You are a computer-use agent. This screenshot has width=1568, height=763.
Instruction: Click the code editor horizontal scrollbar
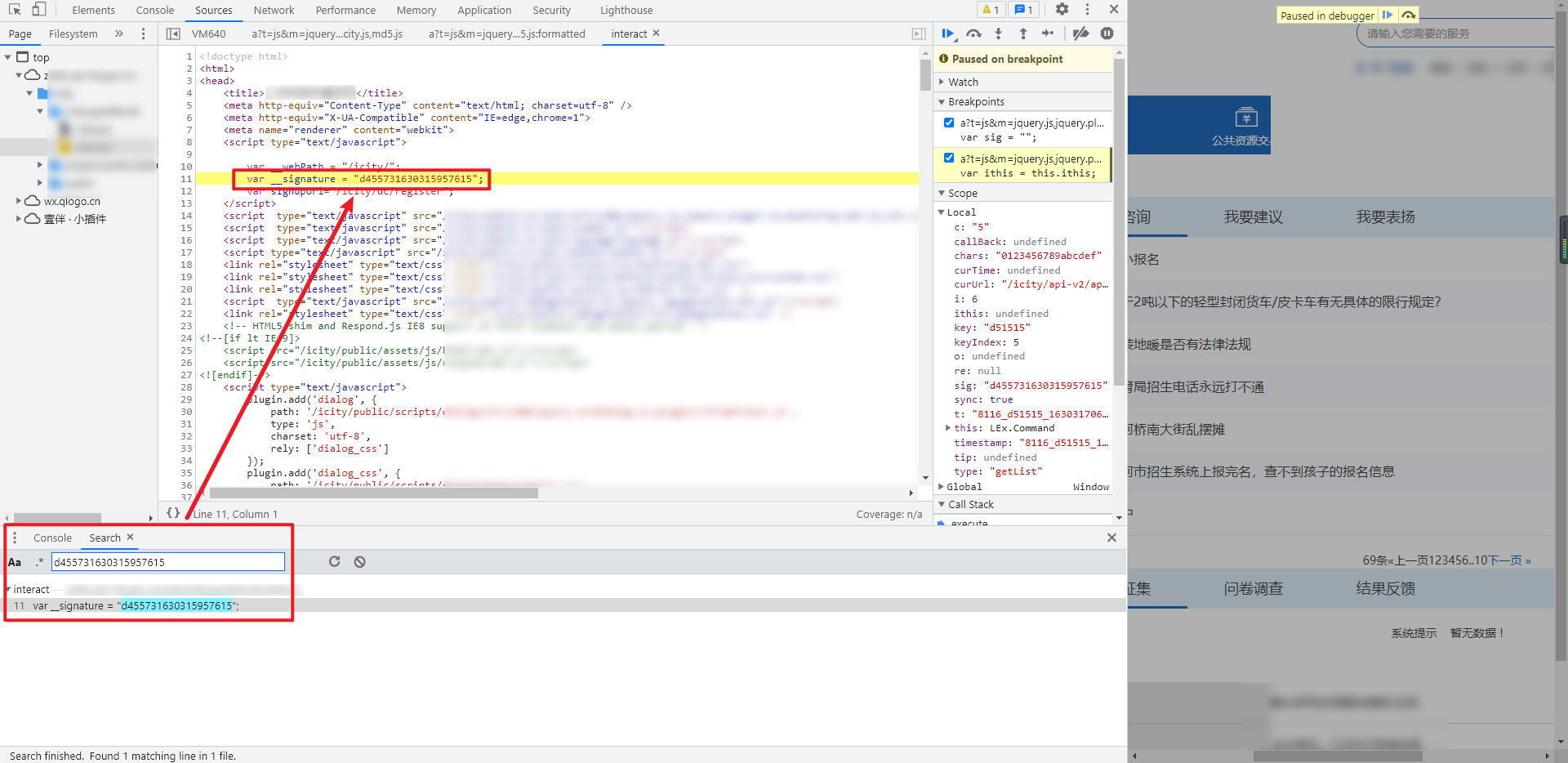pyautogui.click(x=374, y=493)
